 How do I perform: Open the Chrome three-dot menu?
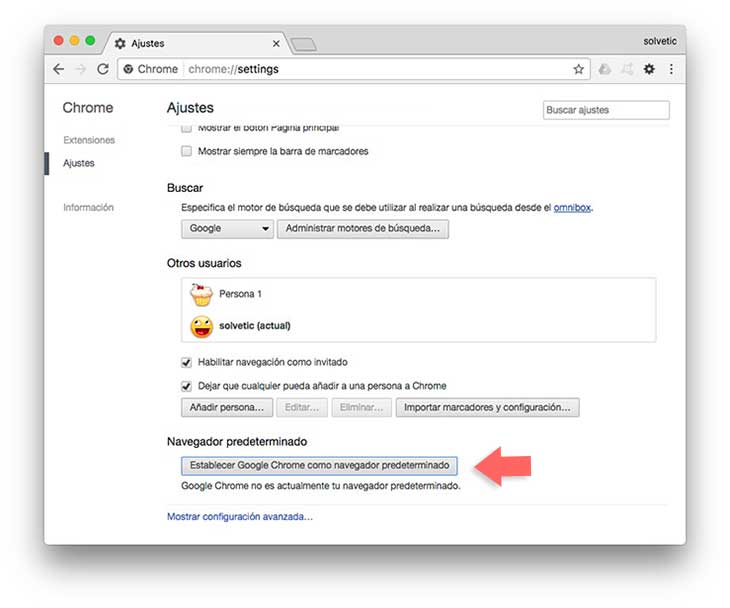coord(671,69)
